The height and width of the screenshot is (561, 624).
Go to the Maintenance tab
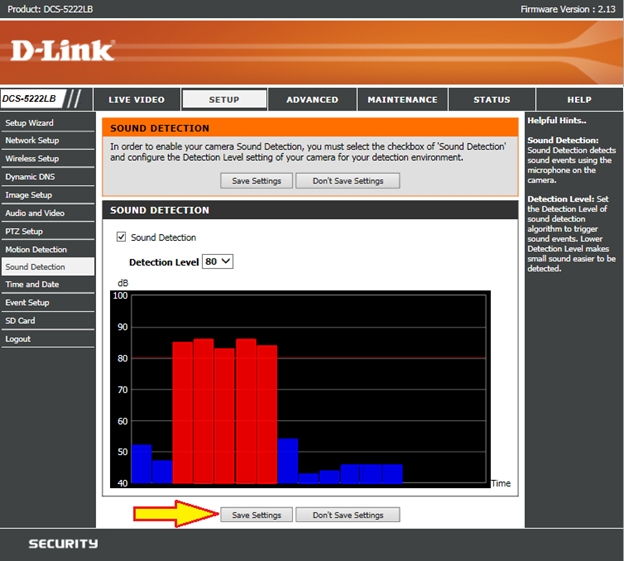point(402,99)
